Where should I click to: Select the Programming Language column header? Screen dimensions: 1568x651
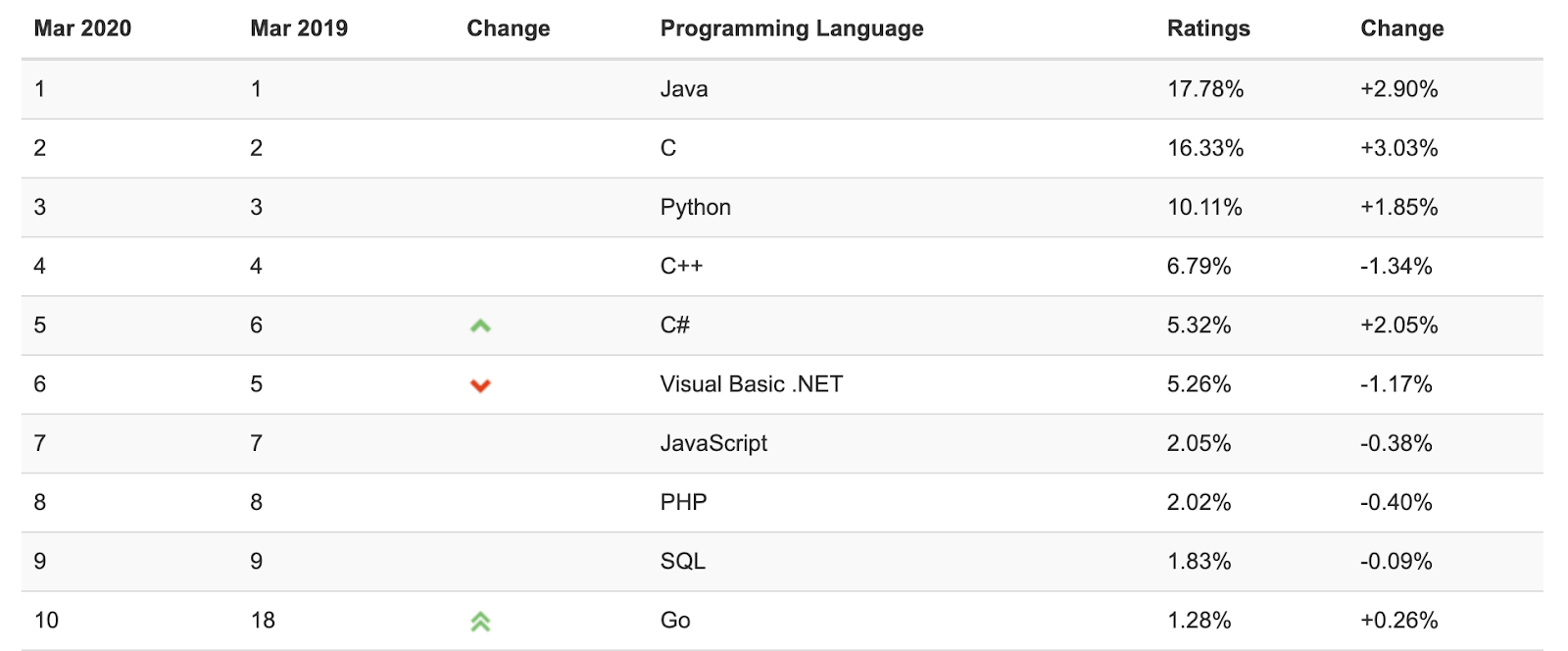tap(792, 28)
